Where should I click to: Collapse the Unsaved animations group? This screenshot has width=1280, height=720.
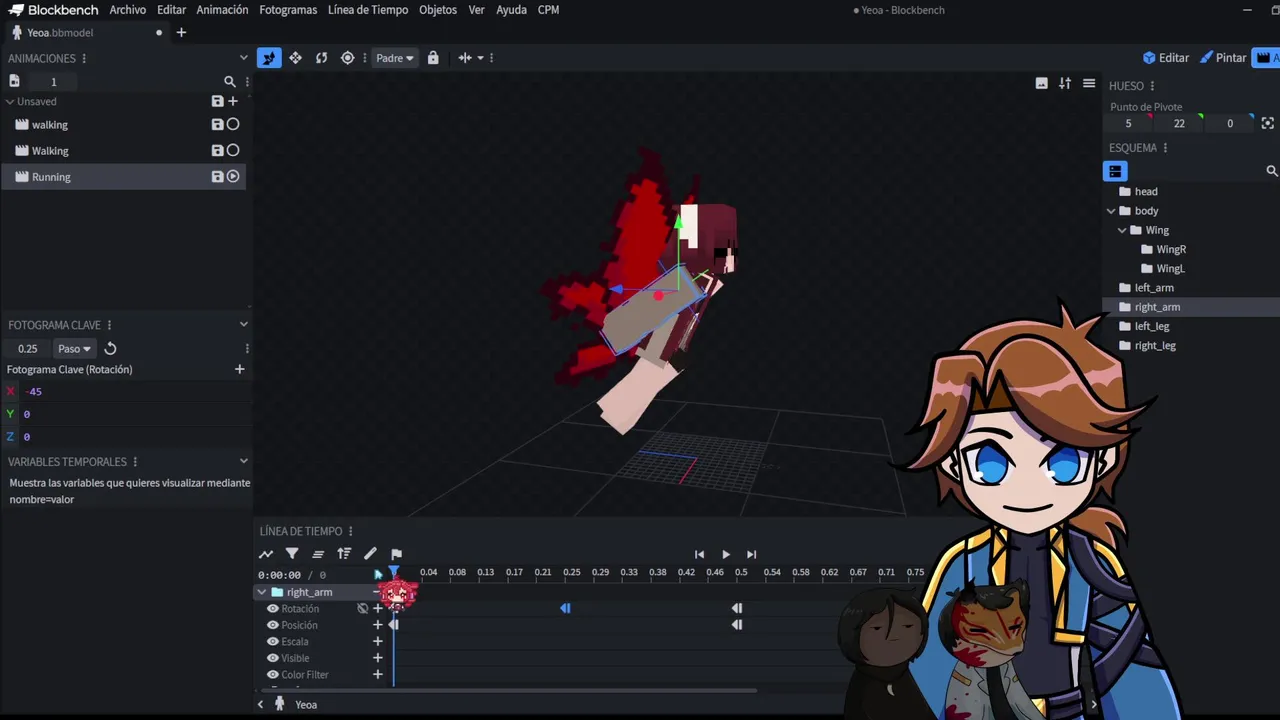[x=10, y=101]
